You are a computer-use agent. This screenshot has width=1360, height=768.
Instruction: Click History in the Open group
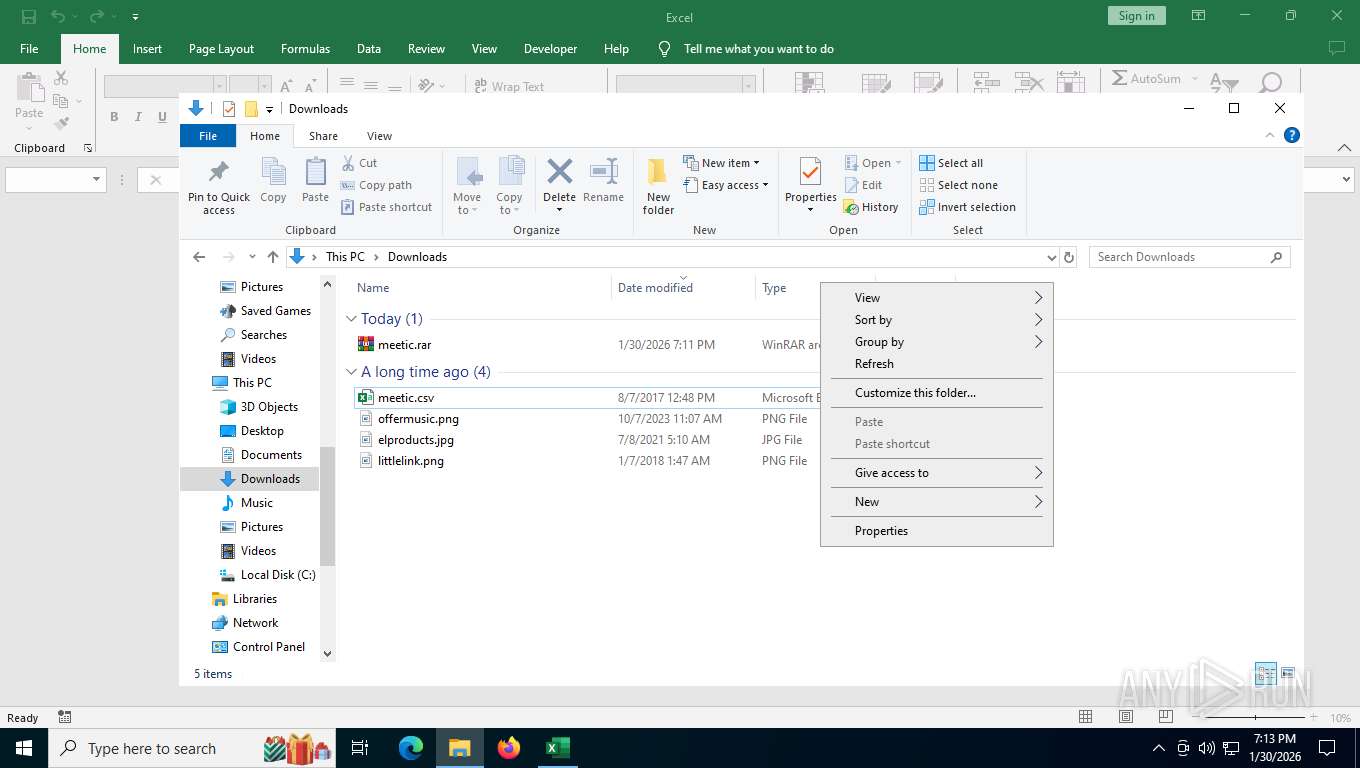871,207
